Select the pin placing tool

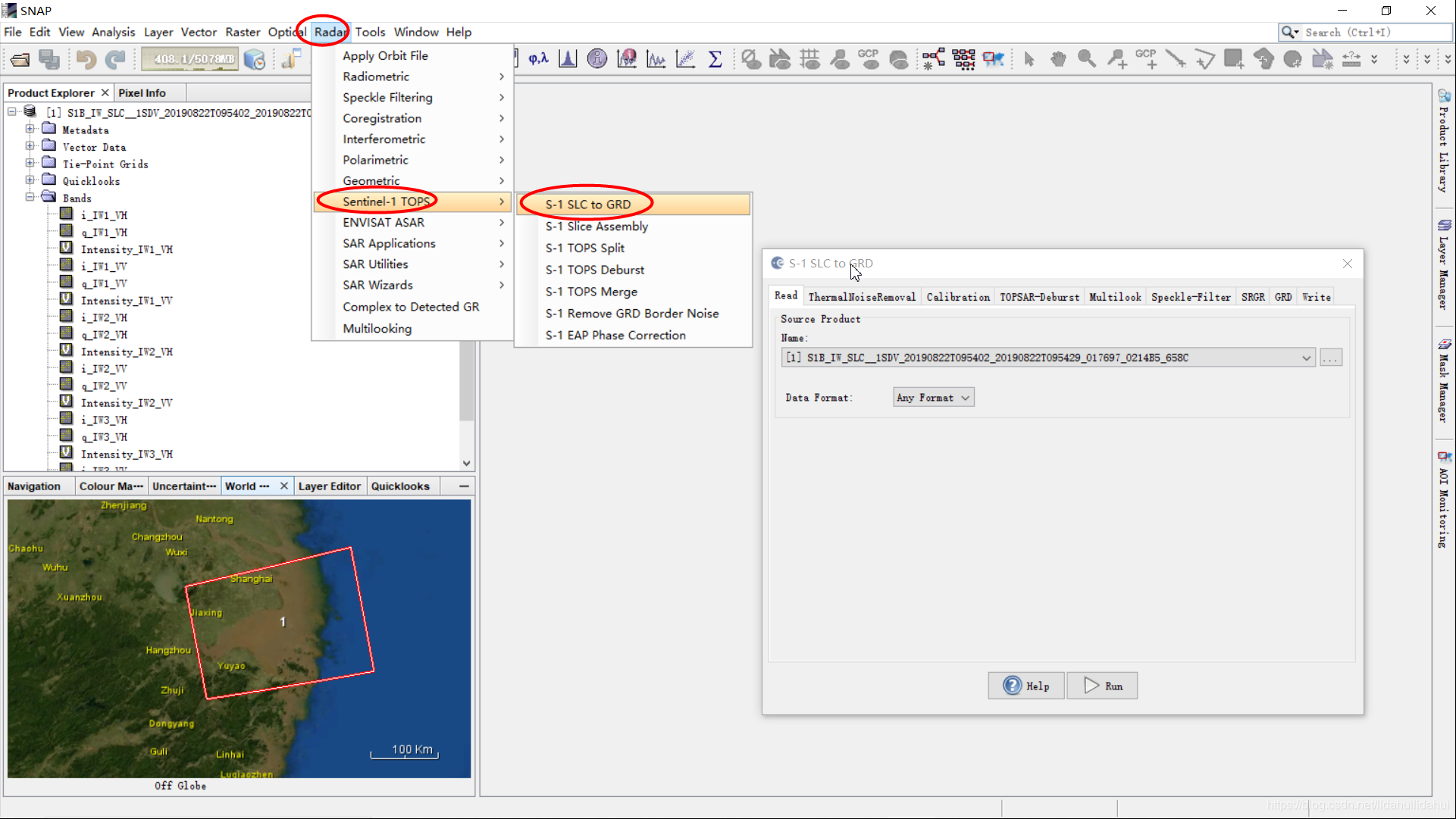tap(1116, 59)
